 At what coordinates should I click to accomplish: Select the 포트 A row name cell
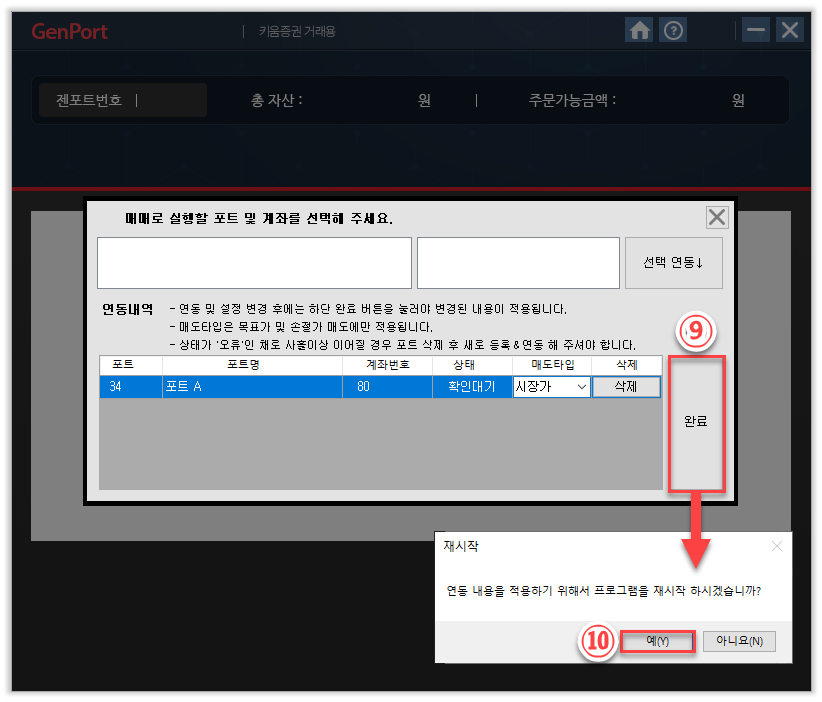click(252, 387)
